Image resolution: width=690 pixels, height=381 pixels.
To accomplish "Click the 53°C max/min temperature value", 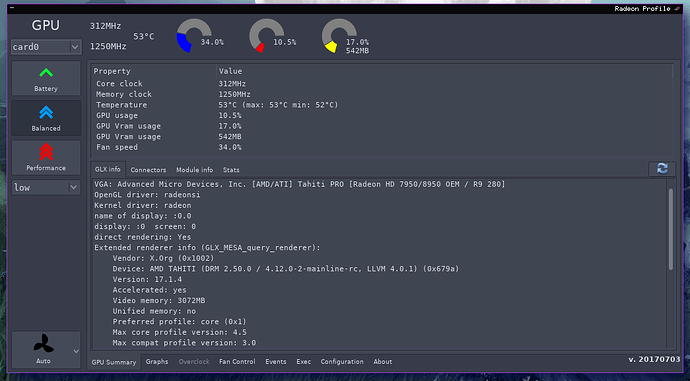I will coord(278,105).
